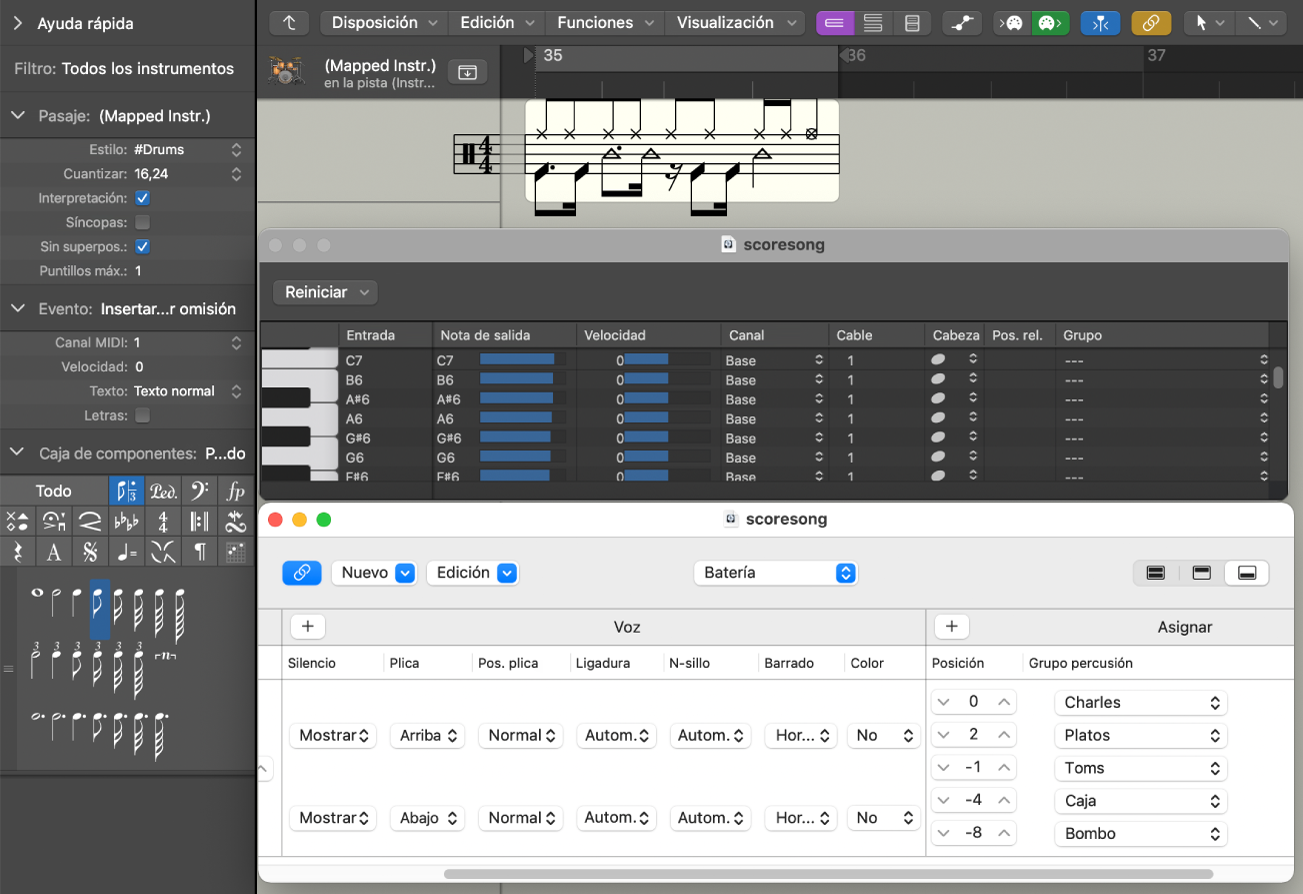Select the dynamics fp palette icon
Viewport: 1303px width, 894px height.
tap(235, 491)
